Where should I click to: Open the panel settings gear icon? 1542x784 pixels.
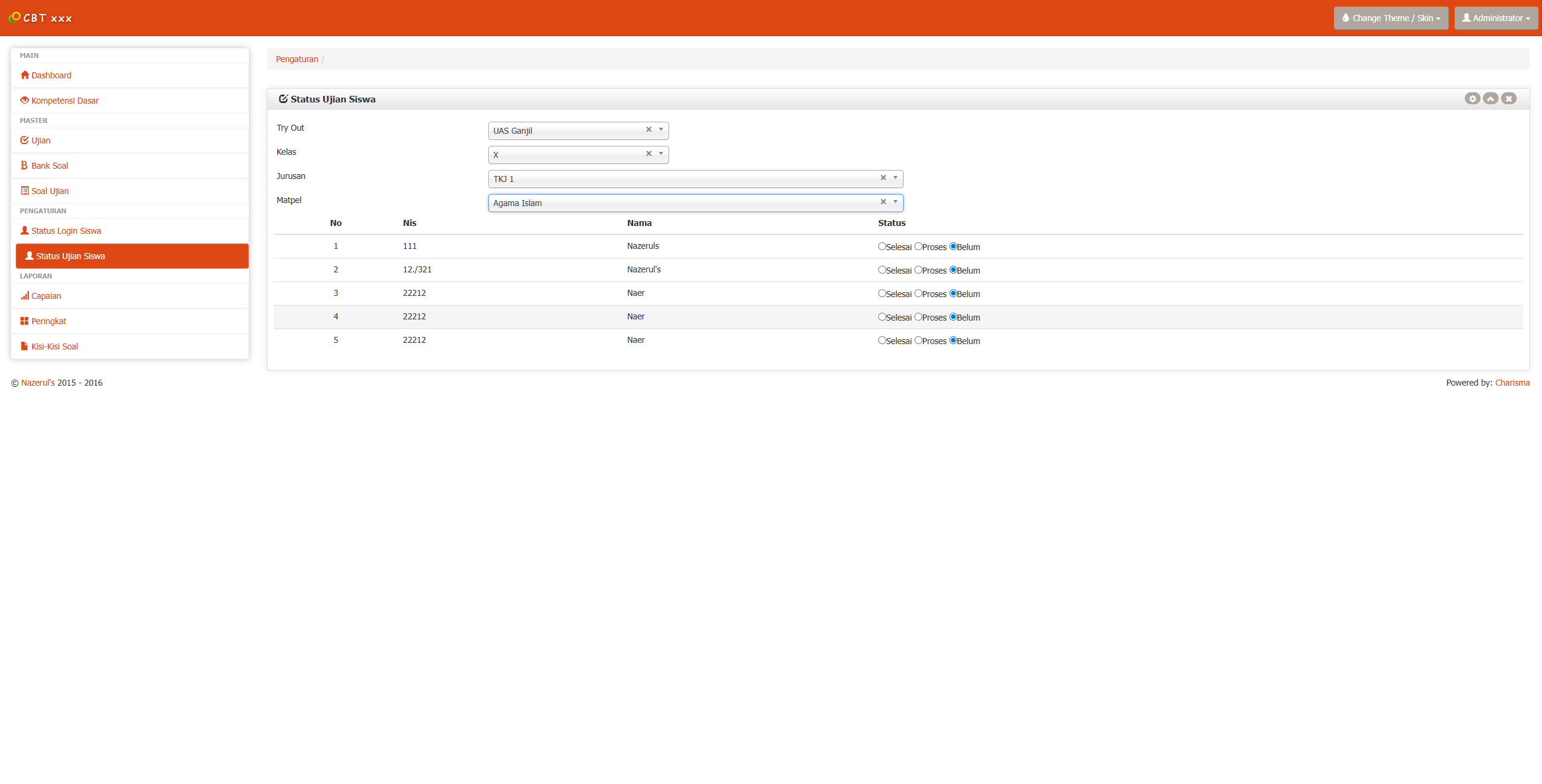[1473, 98]
